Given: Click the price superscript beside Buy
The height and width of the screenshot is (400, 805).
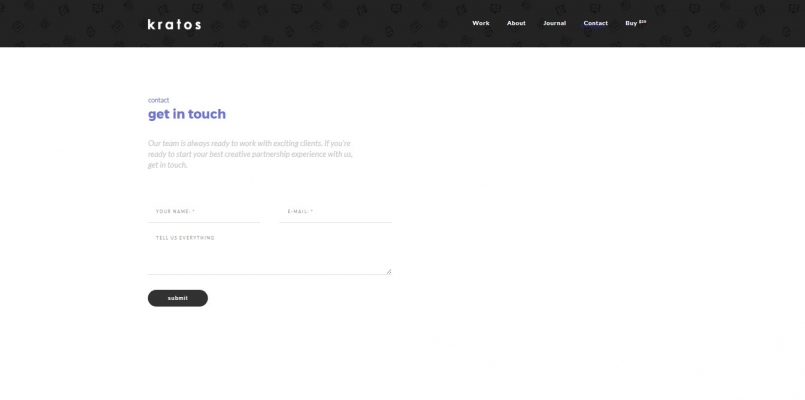Looking at the screenshot, I should click(x=642, y=21).
